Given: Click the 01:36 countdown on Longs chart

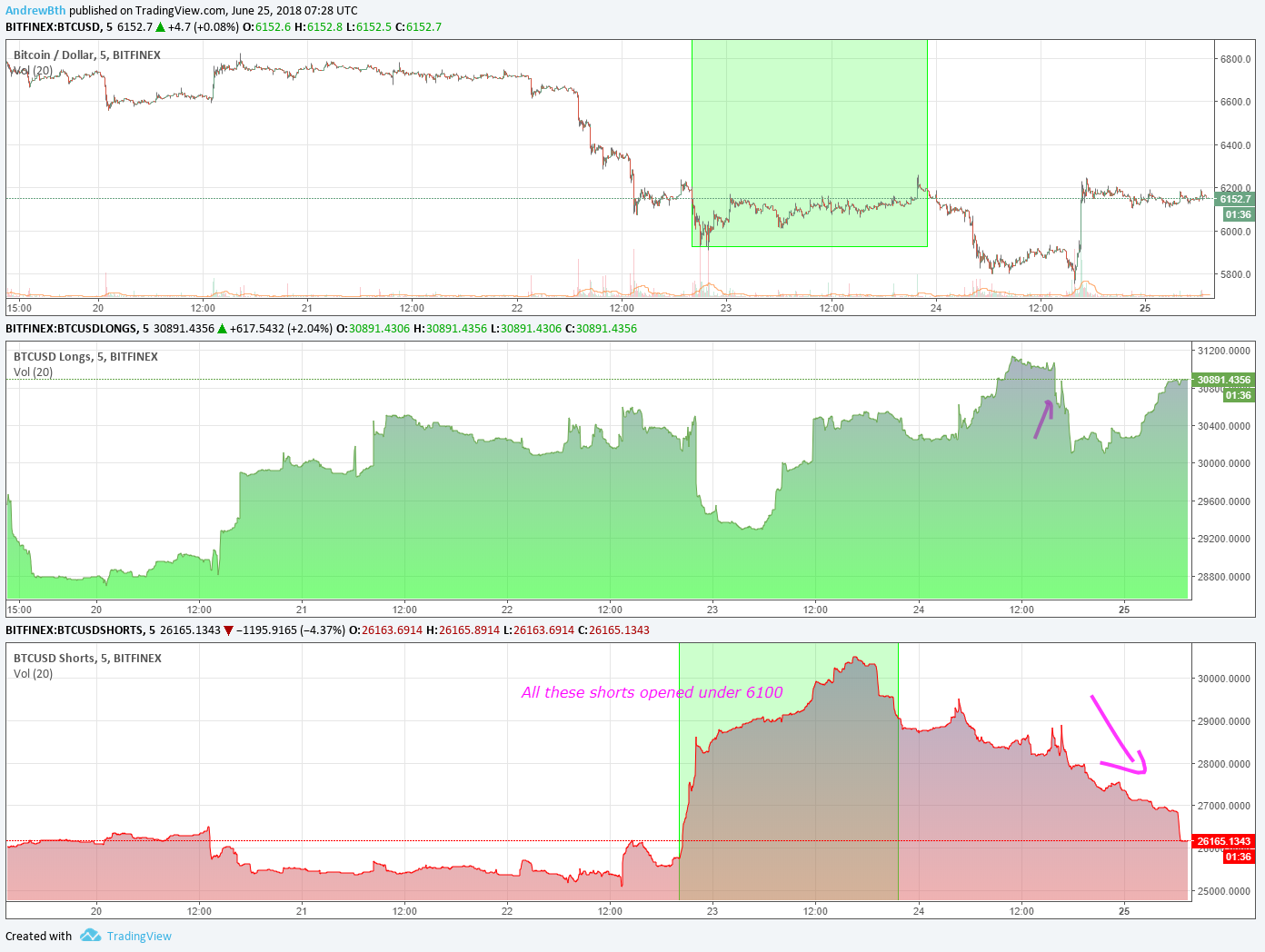Looking at the screenshot, I should tap(1238, 395).
